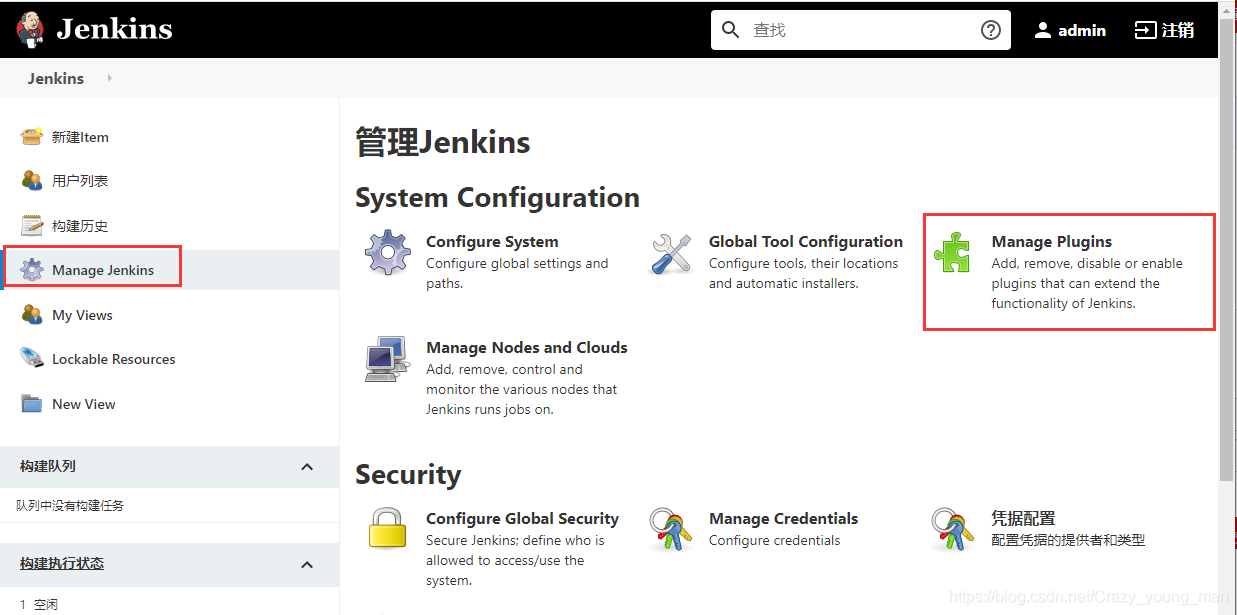Image resolution: width=1237 pixels, height=615 pixels.
Task: Click the search magnifier icon
Action: coord(731,30)
